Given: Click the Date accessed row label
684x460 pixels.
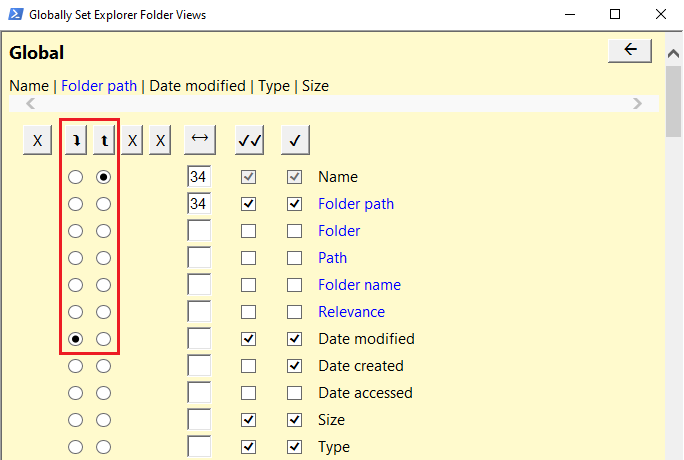Looking at the screenshot, I should pos(366,393).
